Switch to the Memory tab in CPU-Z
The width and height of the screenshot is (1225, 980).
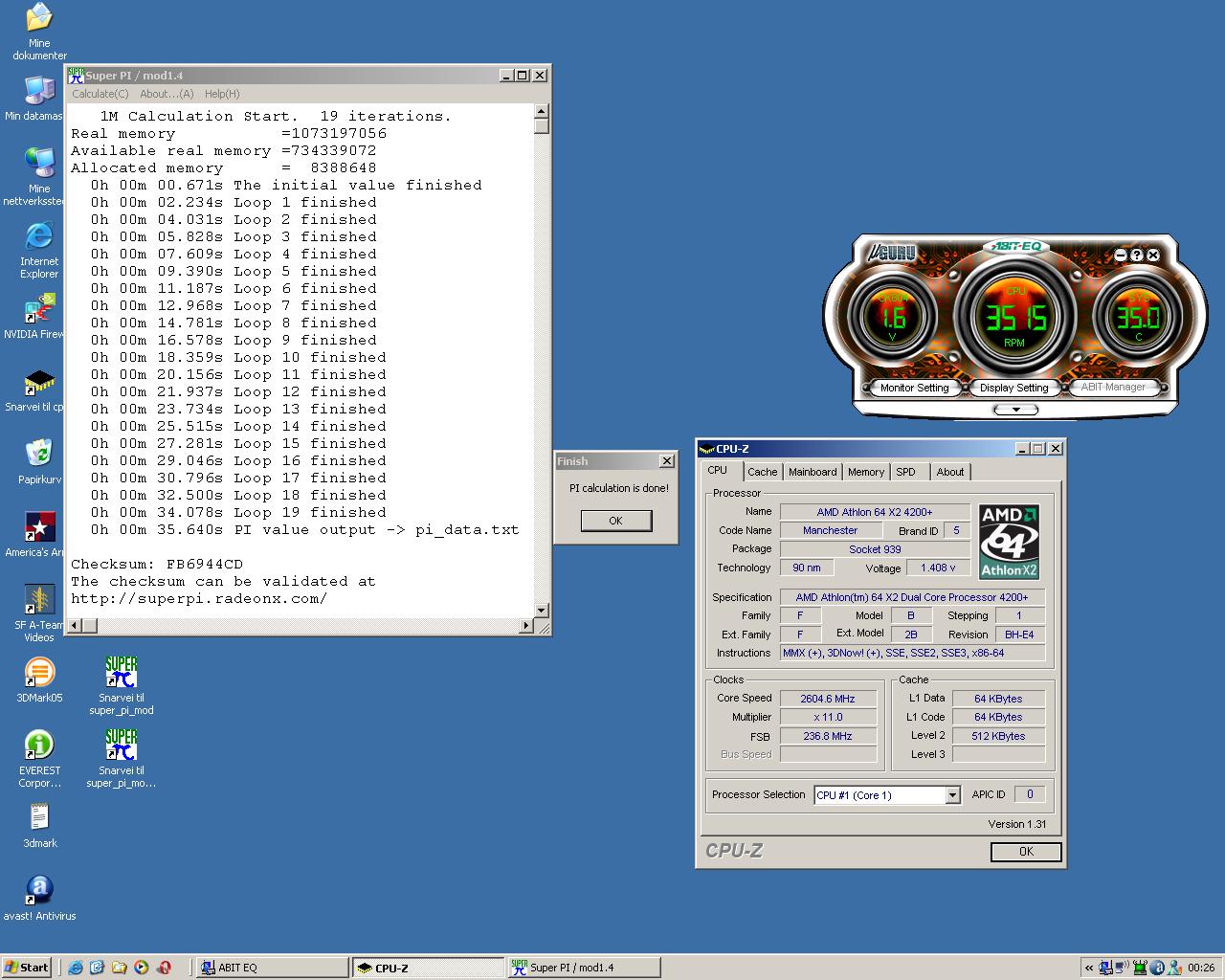(x=866, y=472)
